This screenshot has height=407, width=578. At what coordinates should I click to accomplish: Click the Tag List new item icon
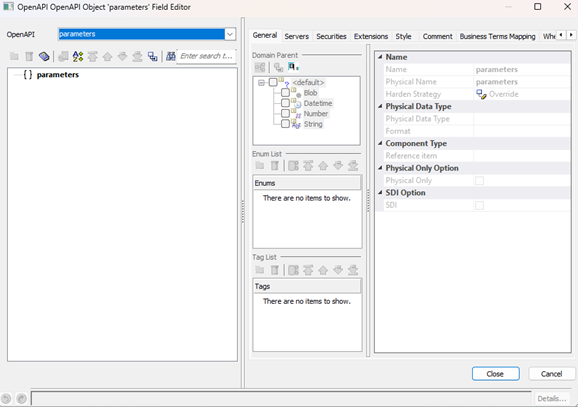[x=260, y=270]
